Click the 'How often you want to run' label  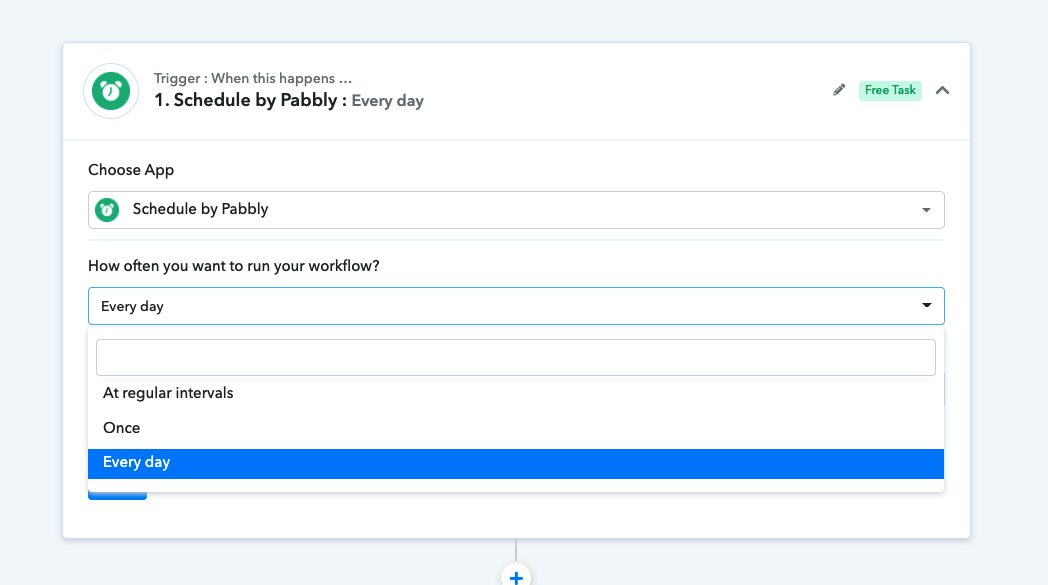click(234, 266)
